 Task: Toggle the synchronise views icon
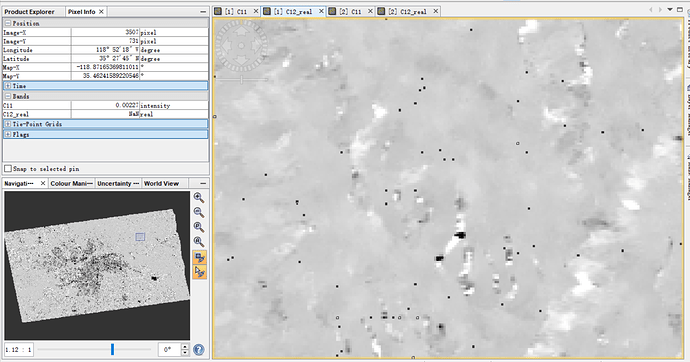199,257
